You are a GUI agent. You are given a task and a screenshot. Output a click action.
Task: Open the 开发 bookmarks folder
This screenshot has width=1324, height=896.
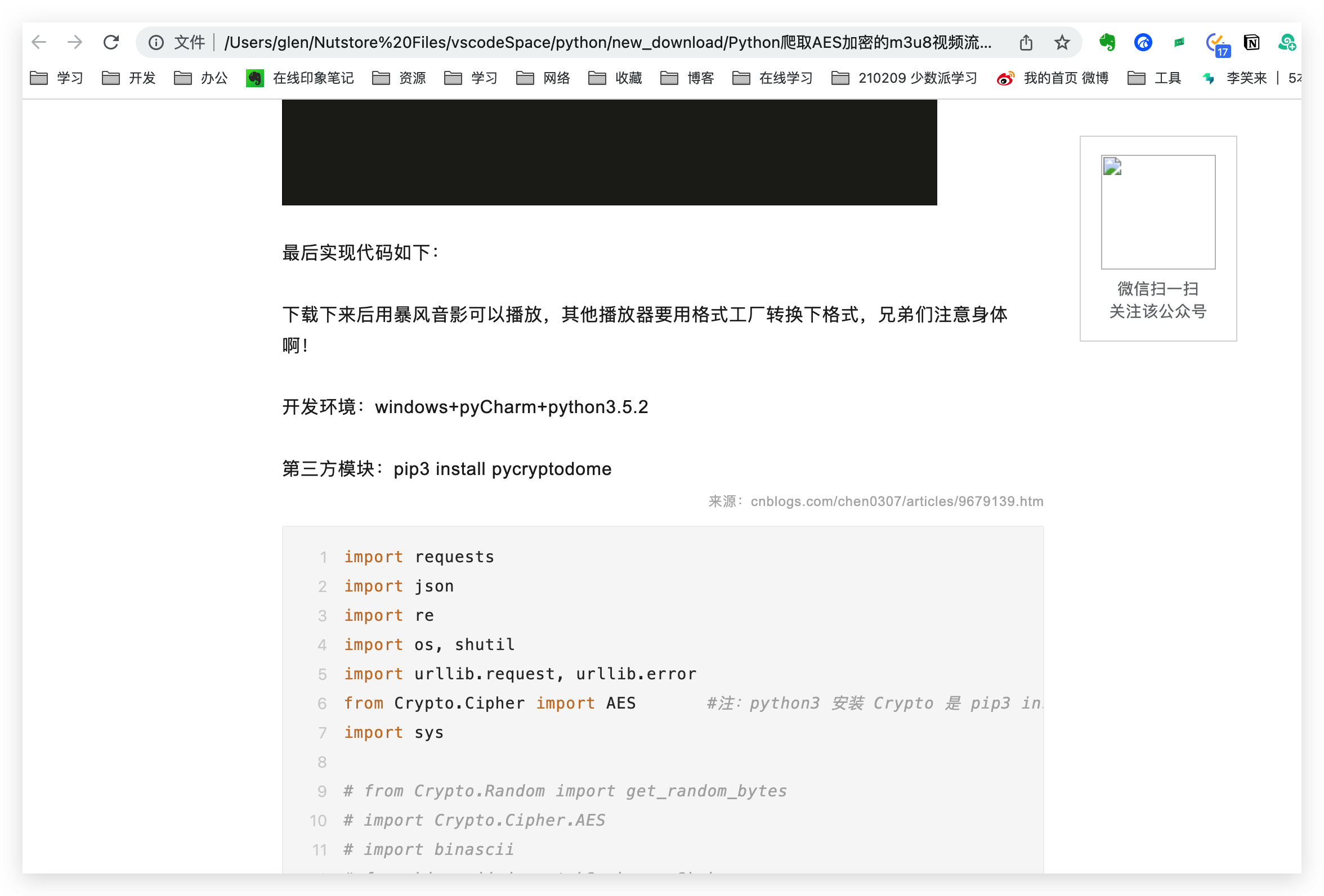click(129, 78)
